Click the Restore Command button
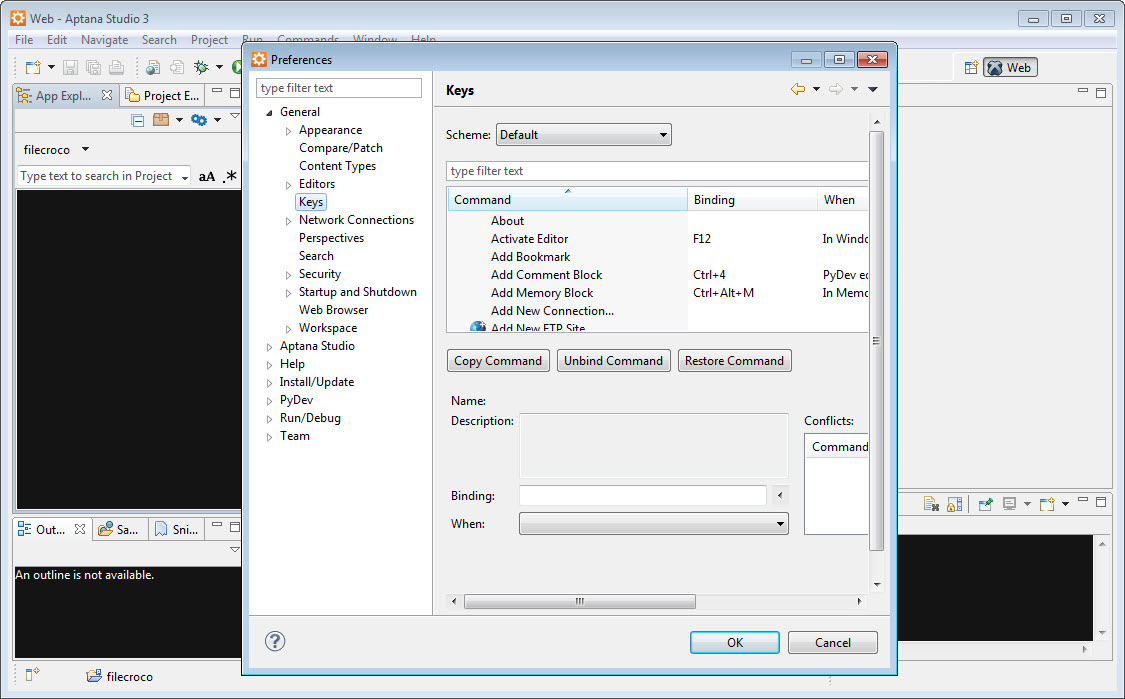Image resolution: width=1125 pixels, height=699 pixels. click(734, 361)
